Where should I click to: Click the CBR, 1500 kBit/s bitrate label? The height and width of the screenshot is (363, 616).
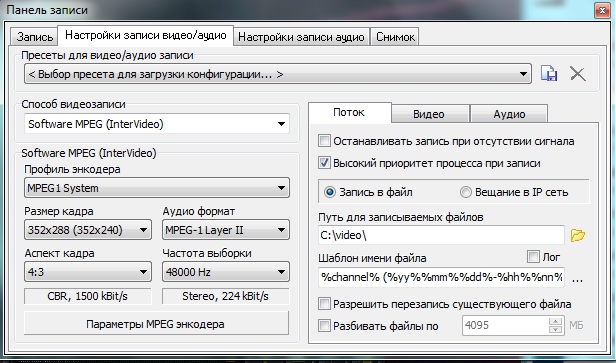tap(88, 296)
